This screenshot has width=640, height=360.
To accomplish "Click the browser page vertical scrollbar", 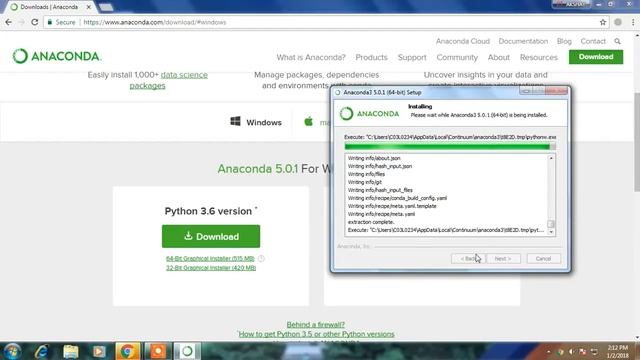I will 636,141.
